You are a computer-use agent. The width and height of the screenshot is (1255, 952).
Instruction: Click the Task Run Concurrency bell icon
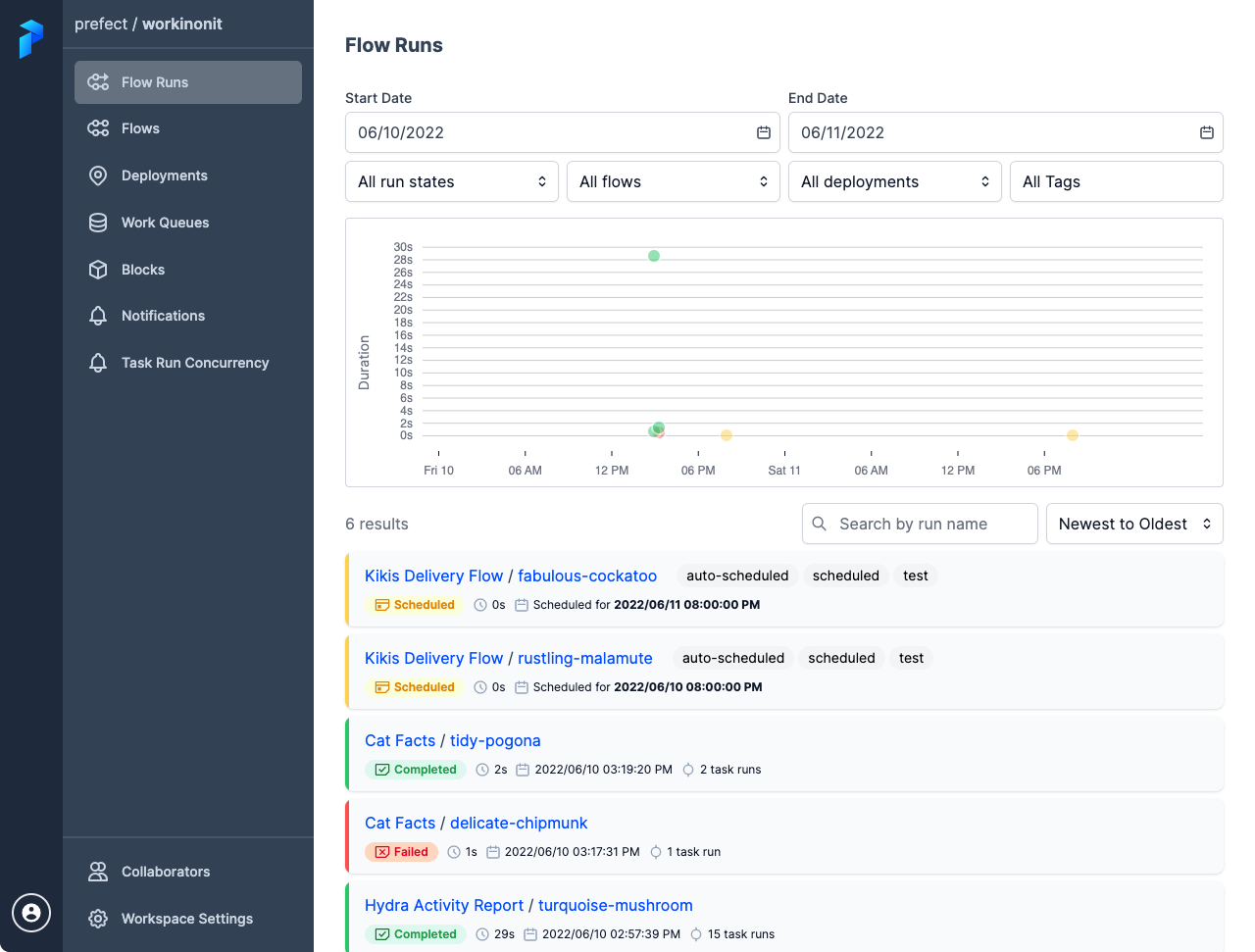point(98,363)
